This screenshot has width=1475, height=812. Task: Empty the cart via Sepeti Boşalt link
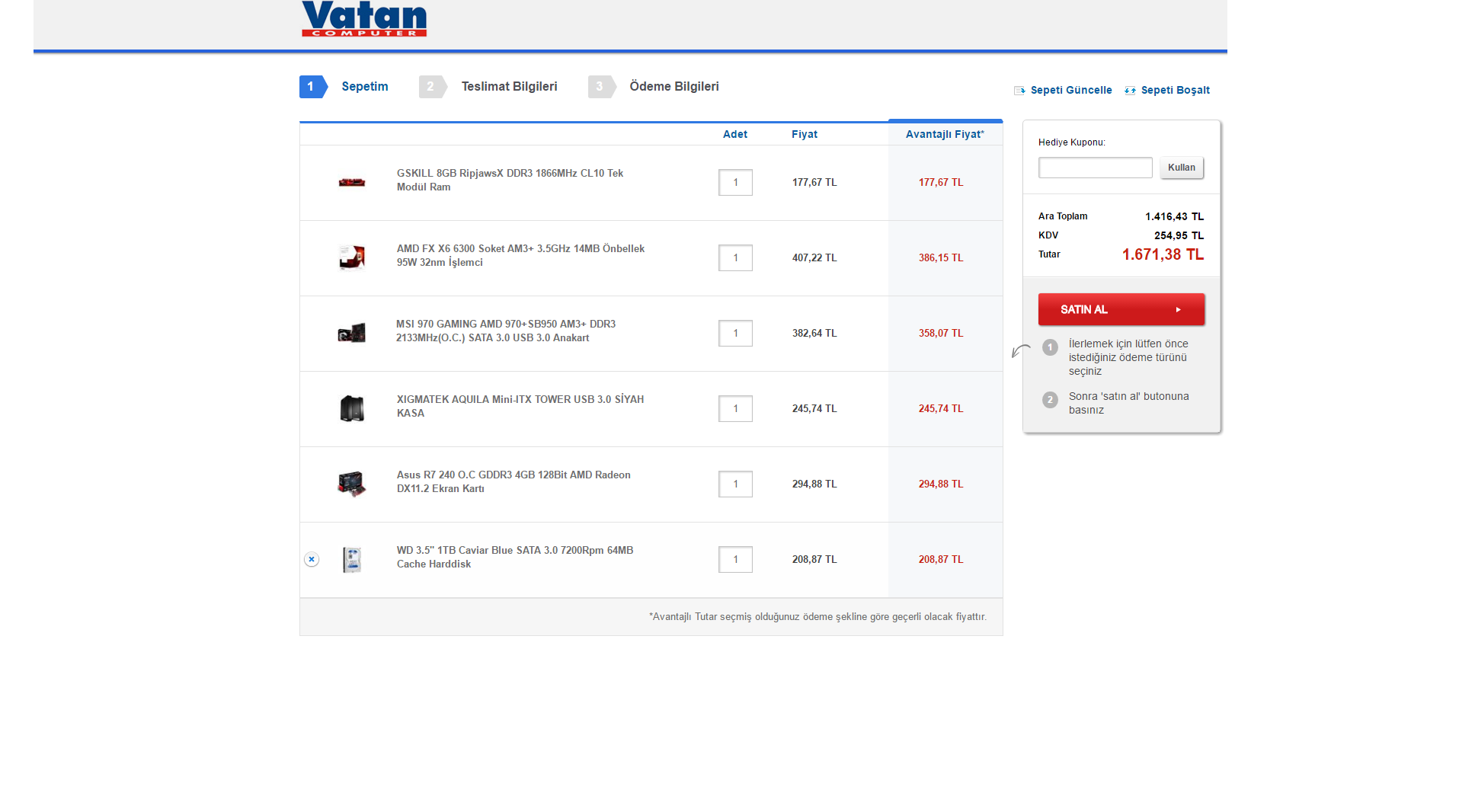tap(1175, 90)
